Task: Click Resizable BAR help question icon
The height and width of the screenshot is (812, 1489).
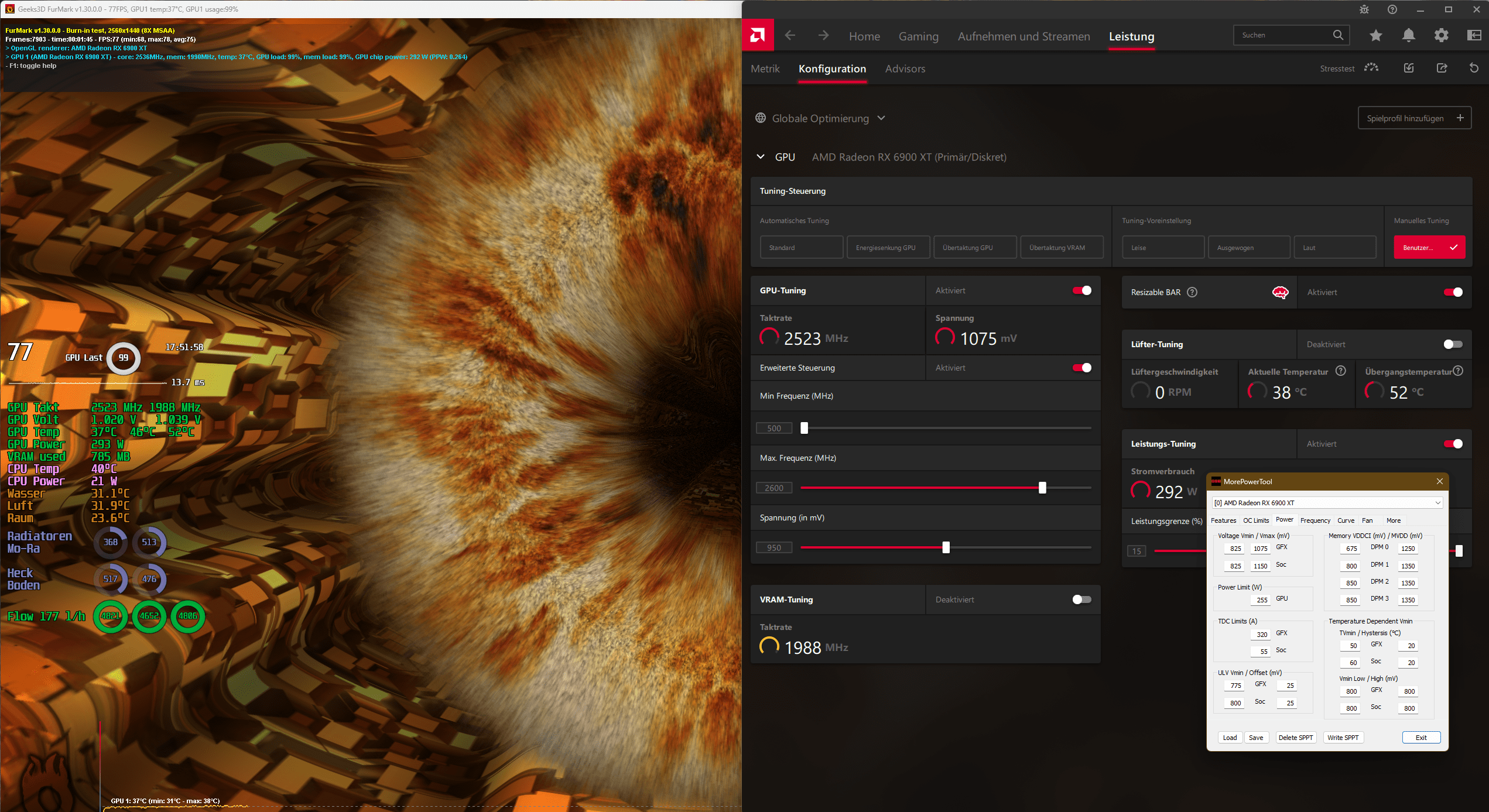Action: coord(1192,292)
